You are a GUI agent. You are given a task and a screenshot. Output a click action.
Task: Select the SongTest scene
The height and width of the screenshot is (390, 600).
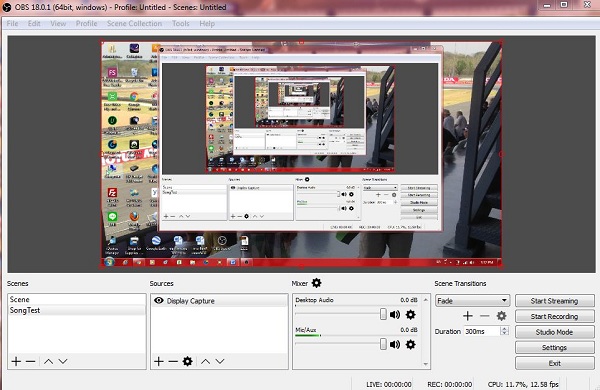coord(77,310)
